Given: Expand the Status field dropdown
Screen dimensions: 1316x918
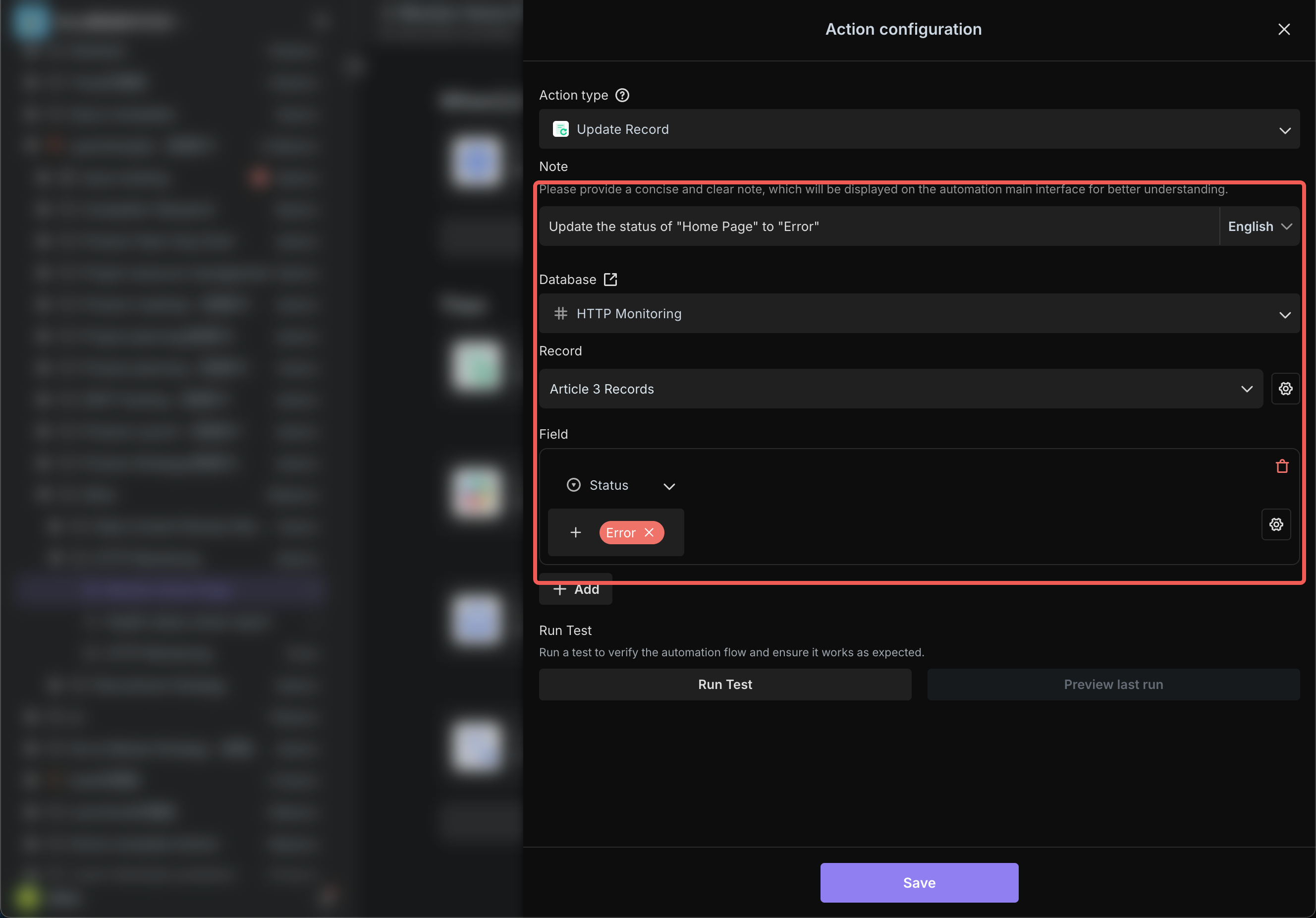Looking at the screenshot, I should (x=670, y=485).
